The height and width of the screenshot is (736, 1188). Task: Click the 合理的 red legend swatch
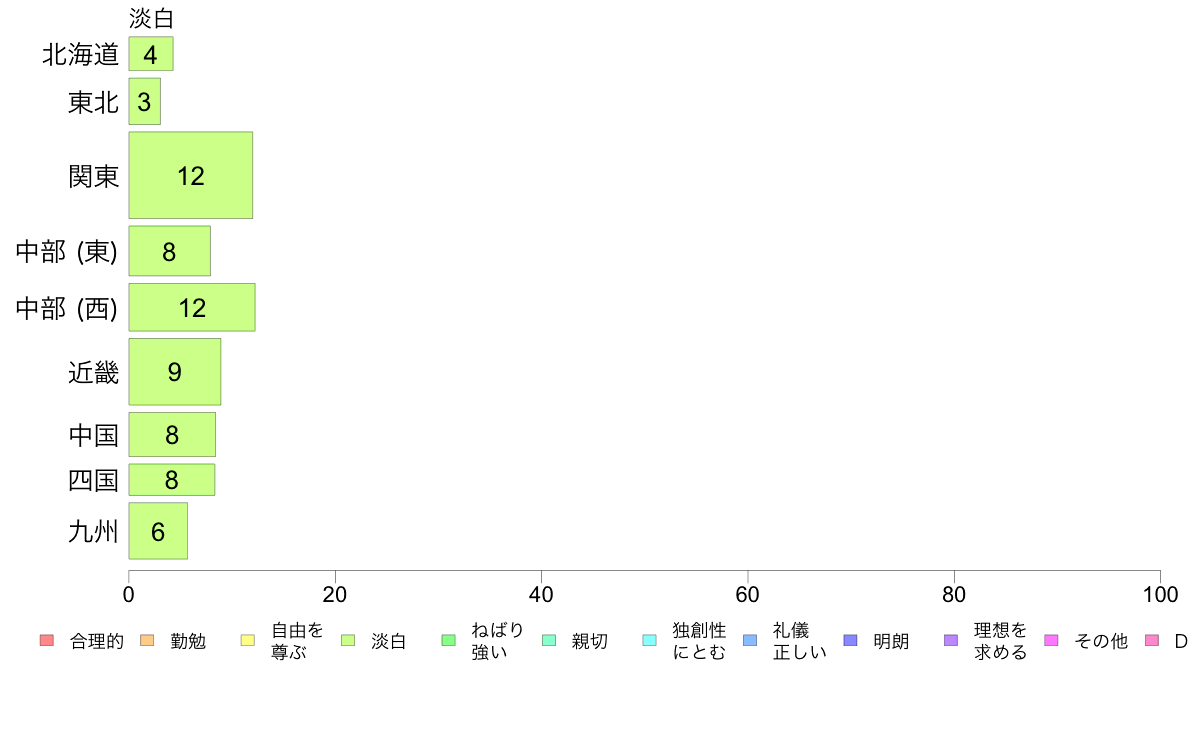(x=47, y=640)
